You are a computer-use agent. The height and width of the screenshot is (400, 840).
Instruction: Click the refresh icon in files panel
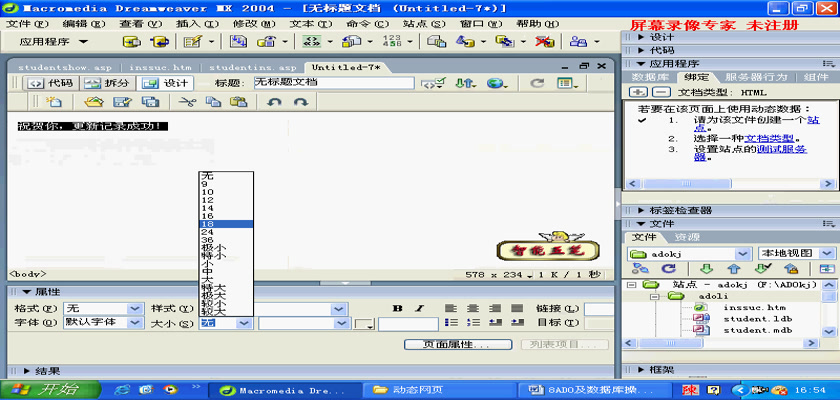click(x=669, y=269)
